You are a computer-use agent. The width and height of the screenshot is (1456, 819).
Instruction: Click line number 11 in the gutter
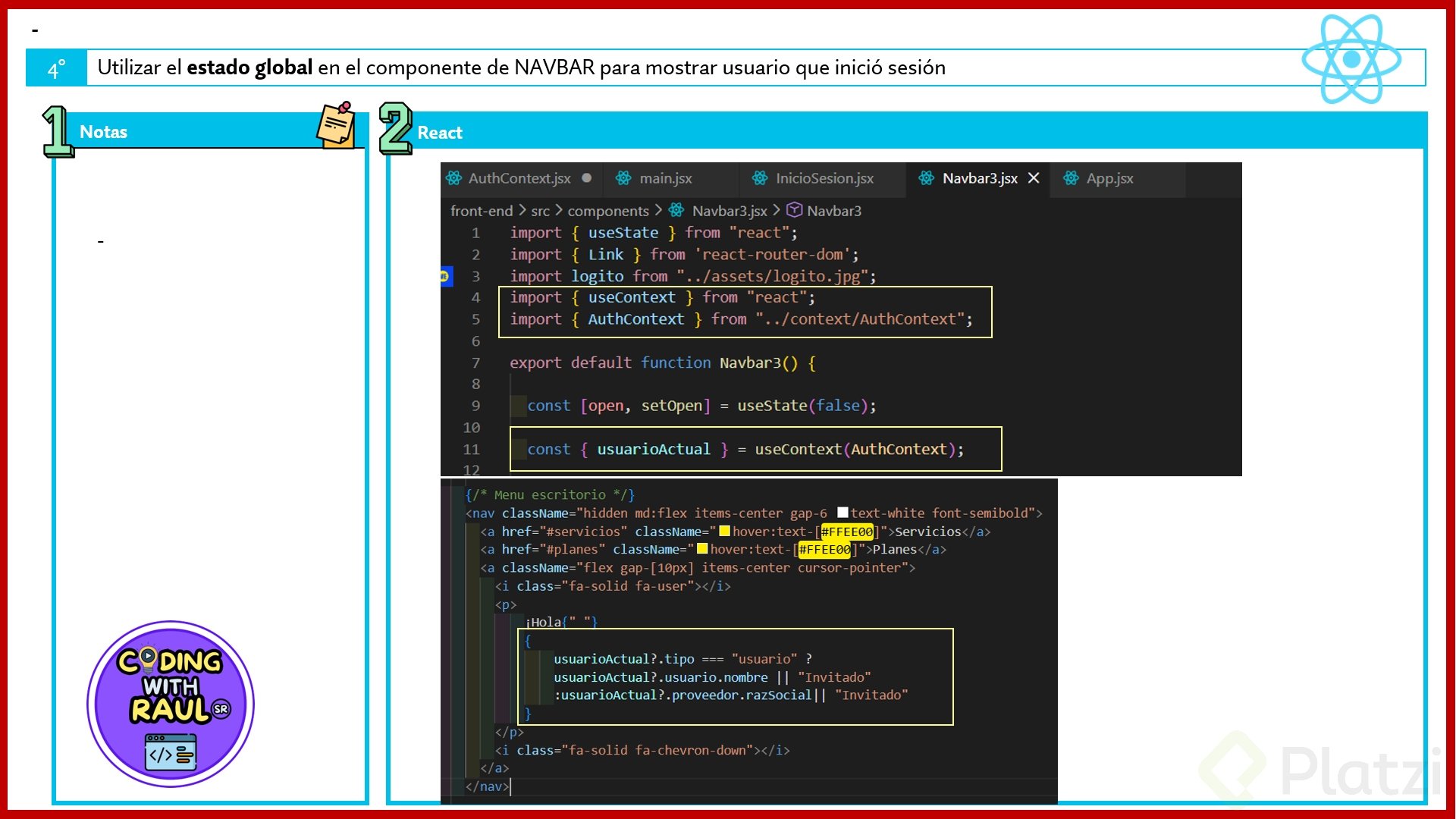pyautogui.click(x=471, y=449)
